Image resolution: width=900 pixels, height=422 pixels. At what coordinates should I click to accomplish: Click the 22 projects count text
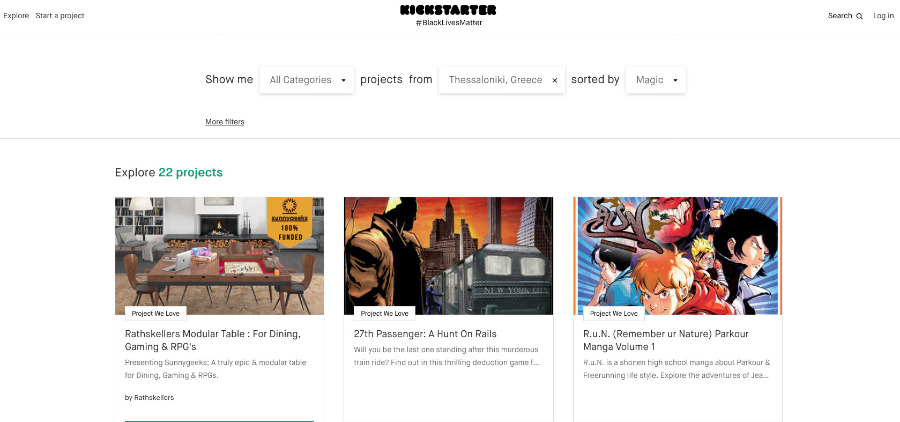pos(191,172)
